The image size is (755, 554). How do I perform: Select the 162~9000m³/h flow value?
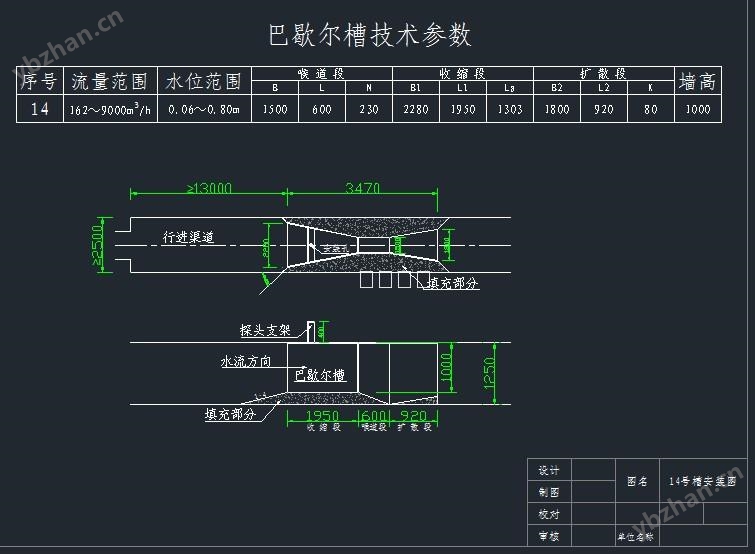(109, 110)
